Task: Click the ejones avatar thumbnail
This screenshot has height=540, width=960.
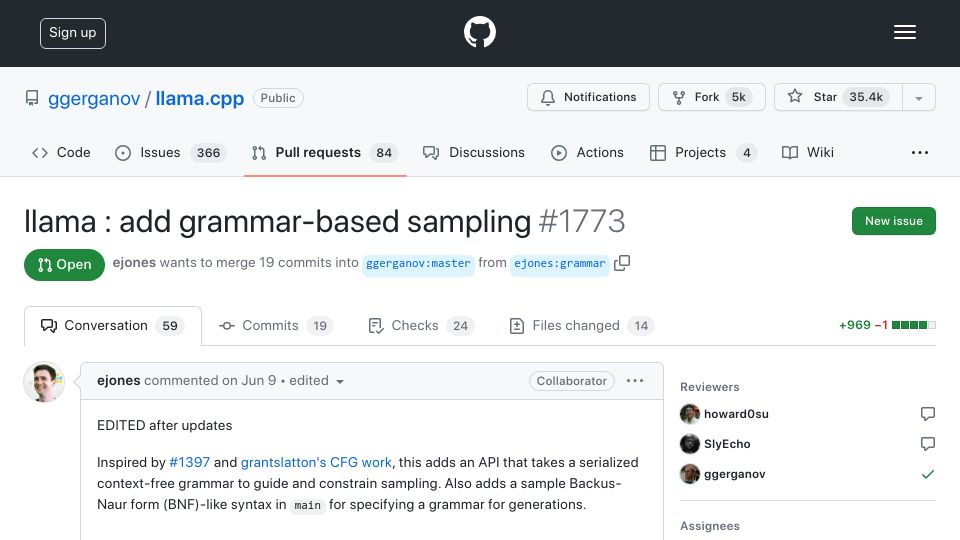Action: click(x=44, y=381)
